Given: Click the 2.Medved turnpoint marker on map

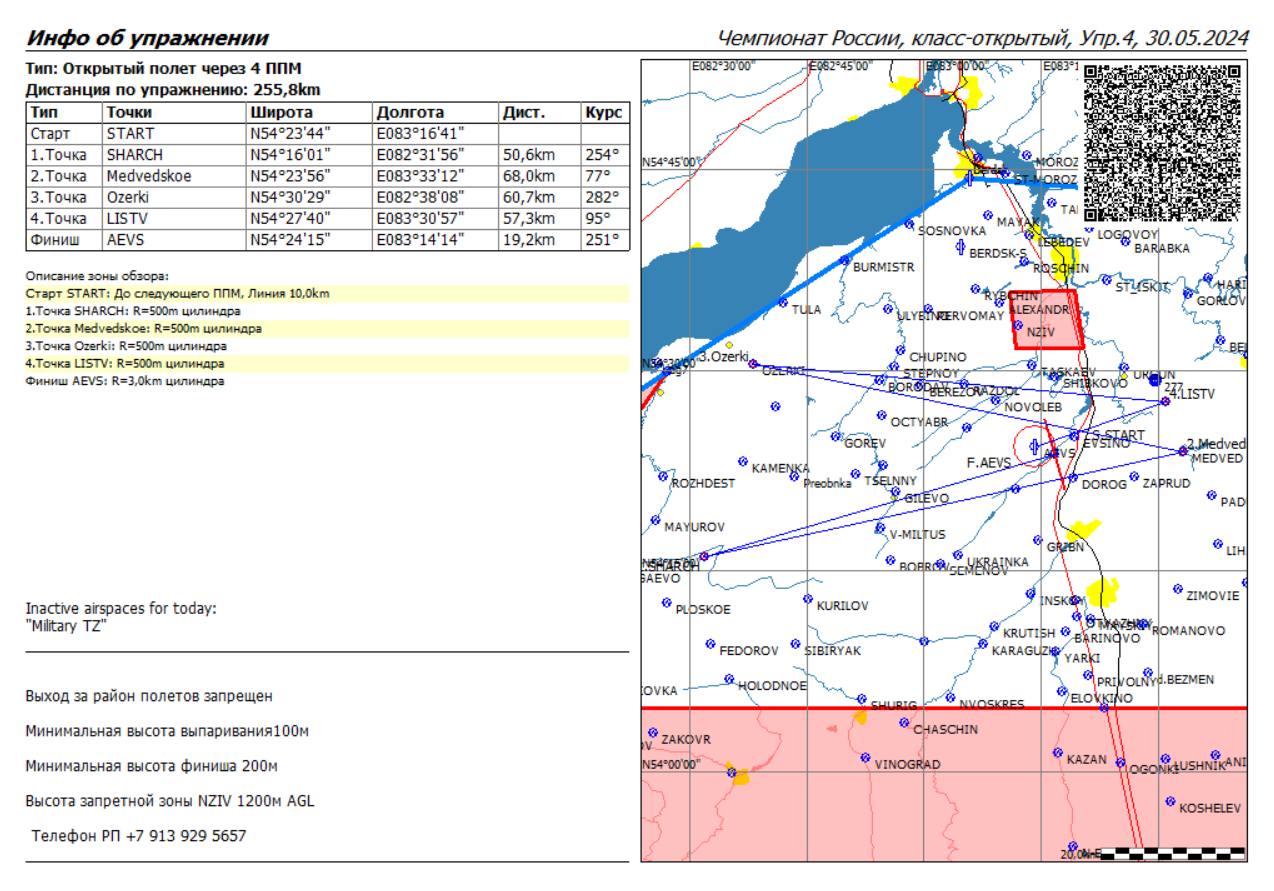Looking at the screenshot, I should click(x=1183, y=451).
